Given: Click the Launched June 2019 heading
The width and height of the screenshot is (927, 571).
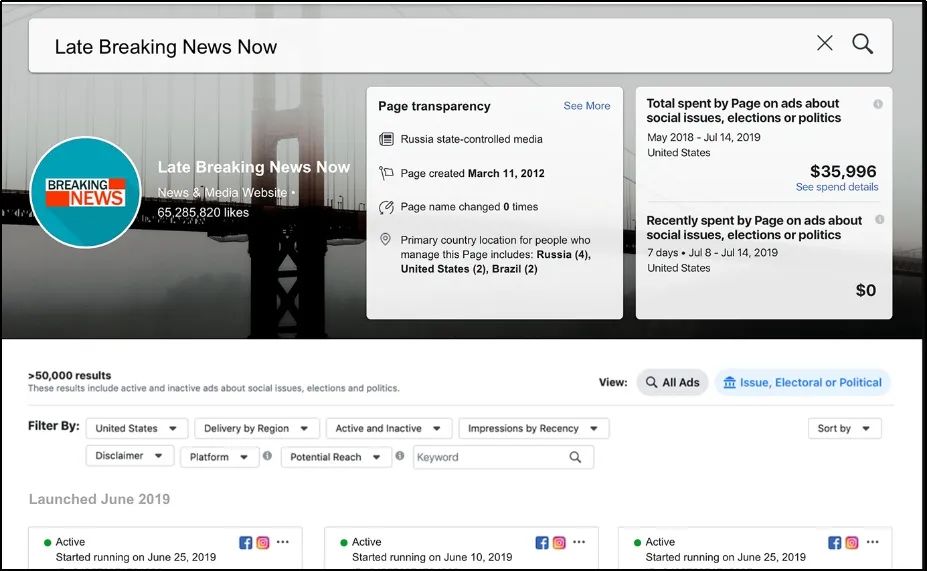Looking at the screenshot, I should pyautogui.click(x=99, y=499).
